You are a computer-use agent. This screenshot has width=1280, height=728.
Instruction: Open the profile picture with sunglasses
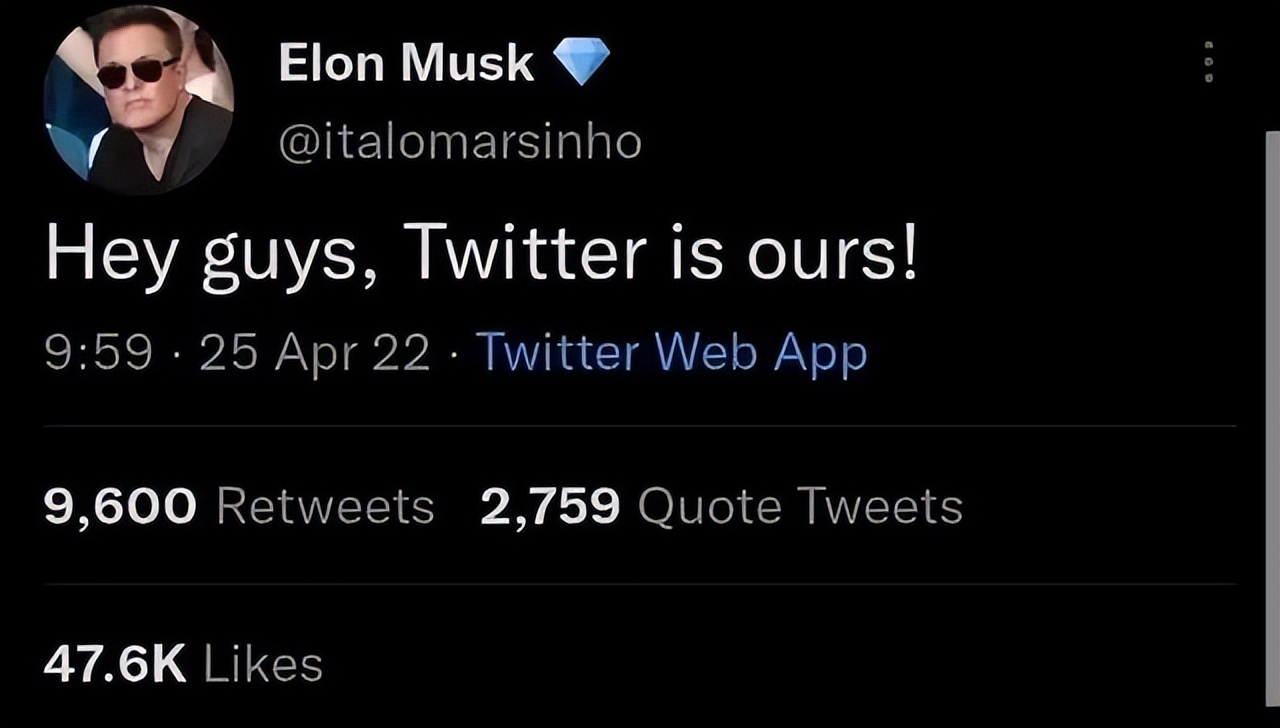(x=138, y=99)
